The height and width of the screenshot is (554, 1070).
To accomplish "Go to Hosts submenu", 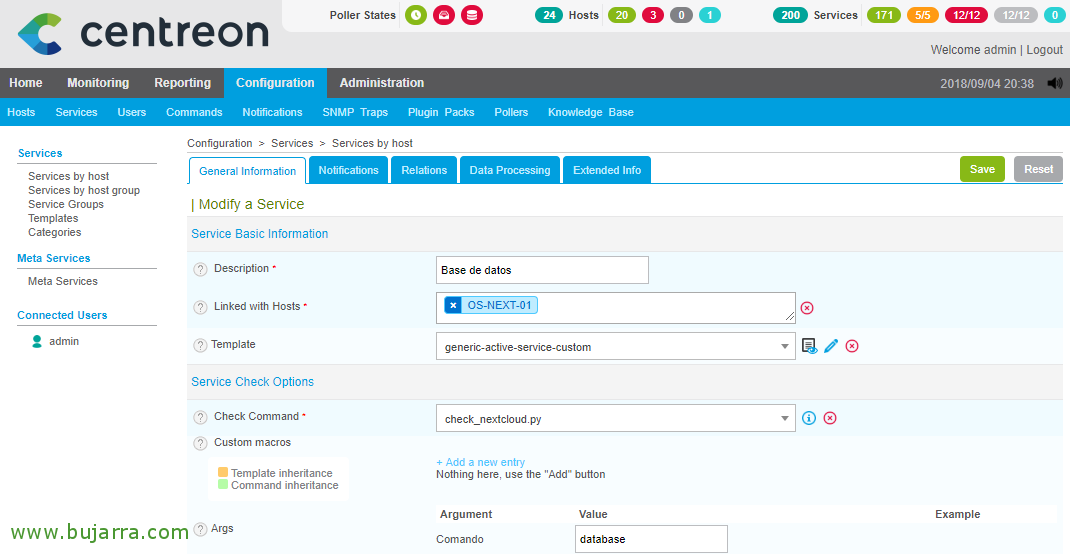I will (x=21, y=112).
